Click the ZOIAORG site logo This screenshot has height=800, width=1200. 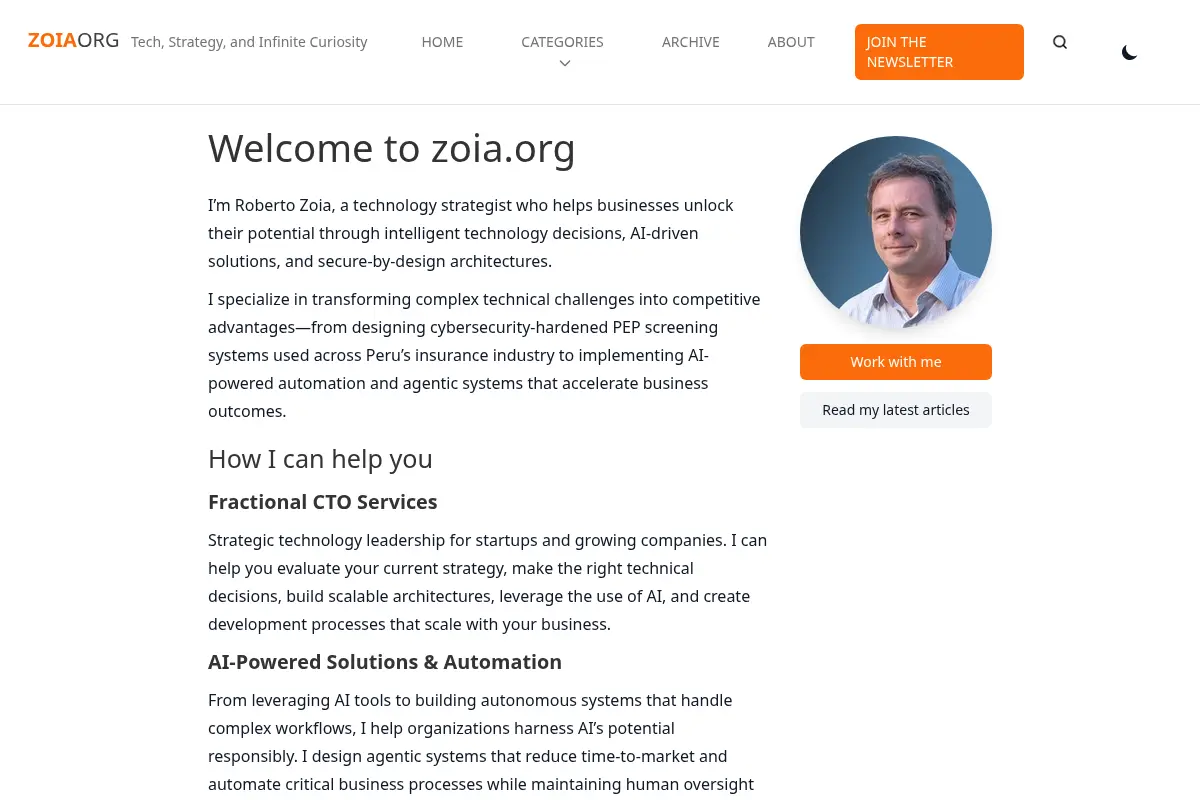tap(73, 41)
